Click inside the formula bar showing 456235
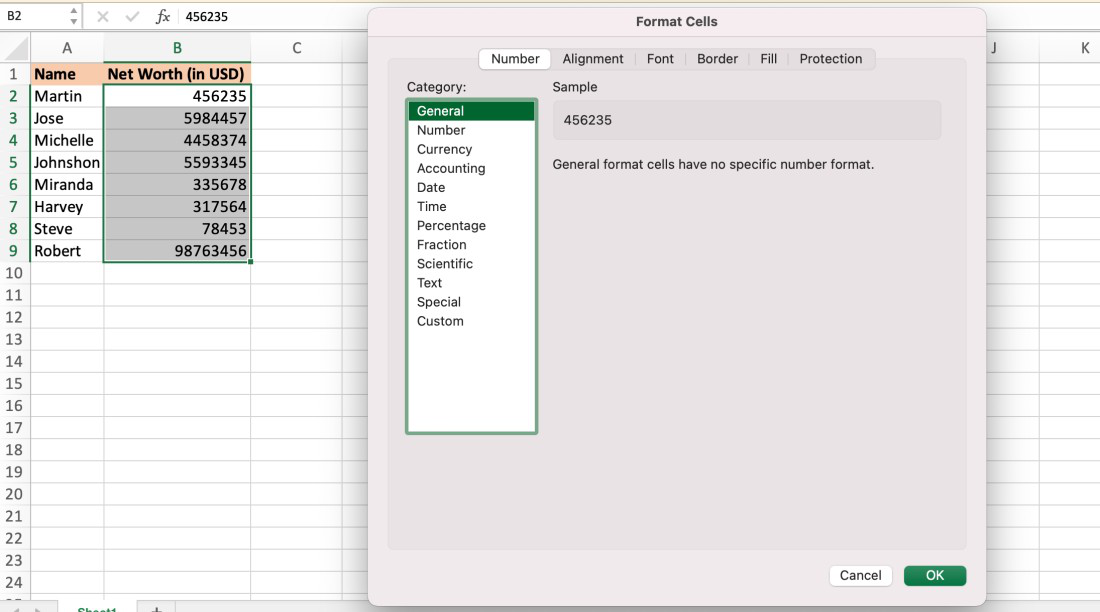This screenshot has width=1100, height=612. coord(270,17)
